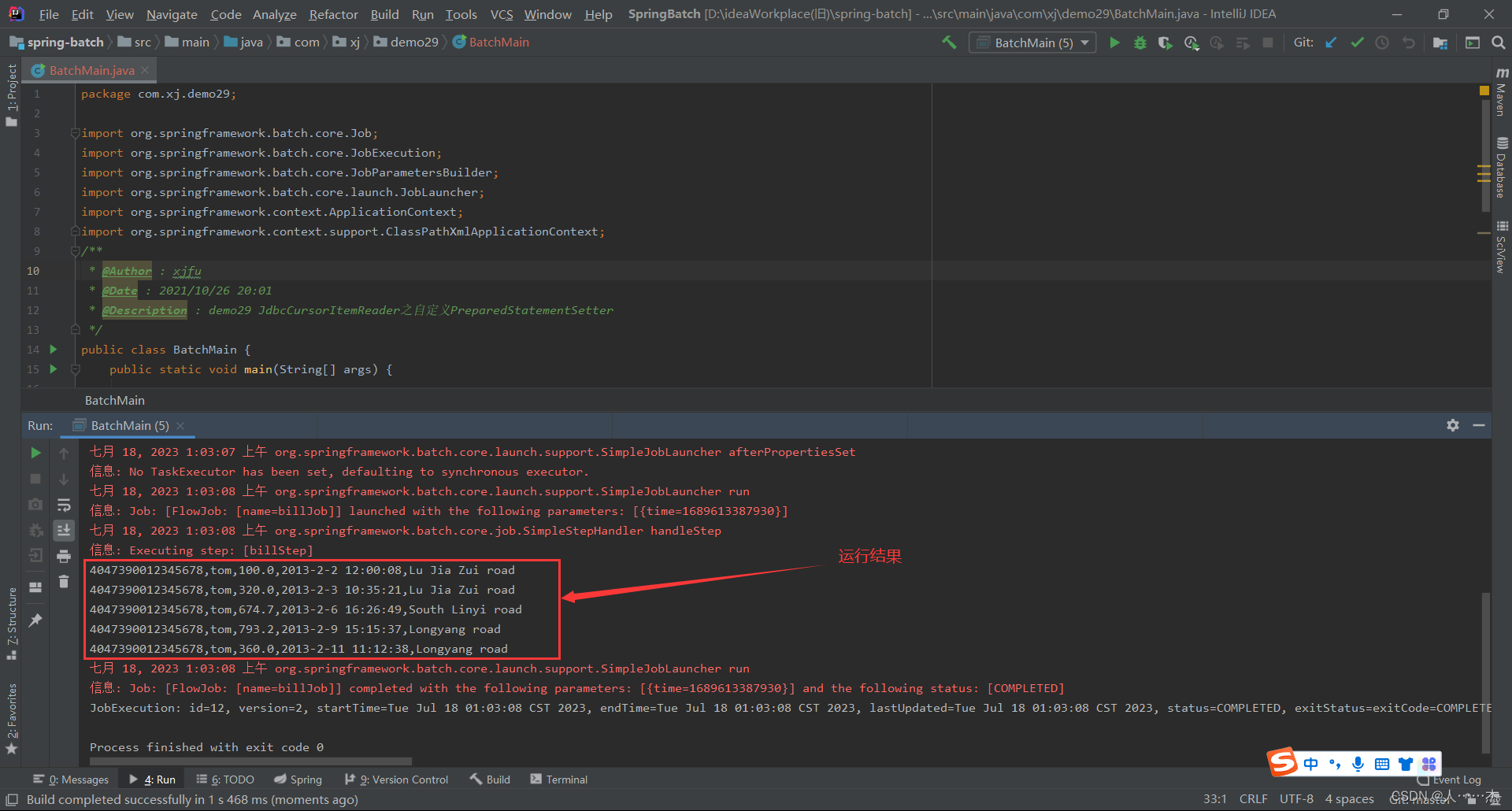Open the Refactor menu
Image resolution: width=1512 pixels, height=811 pixels.
[x=333, y=14]
